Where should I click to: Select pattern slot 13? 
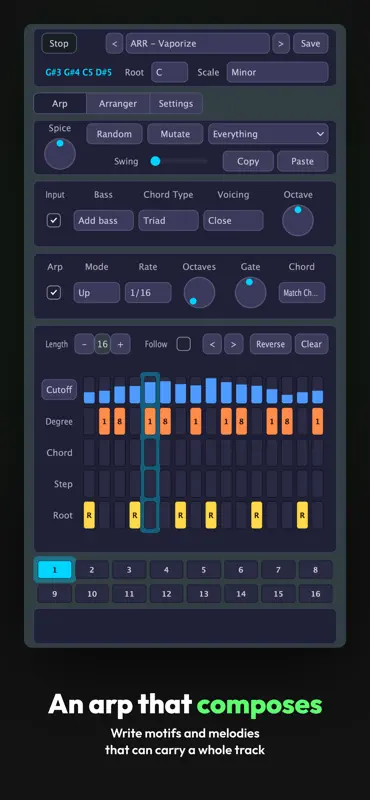(204, 594)
